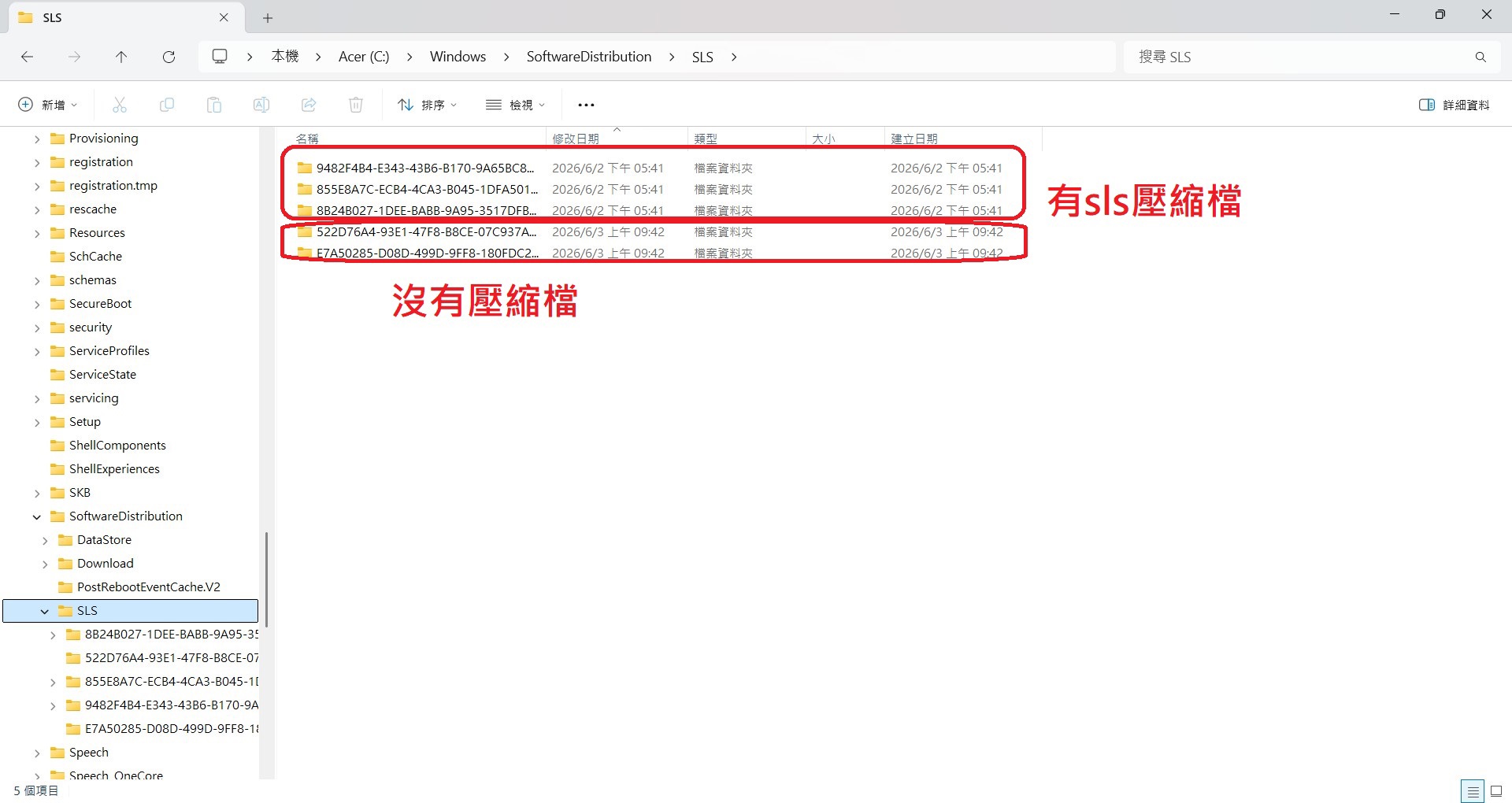Open the 新增 (New) dropdown

[x=48, y=105]
